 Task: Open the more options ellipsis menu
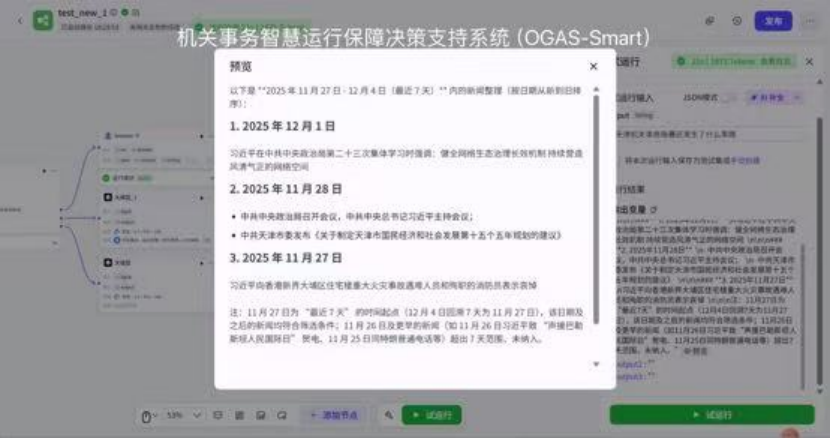point(810,20)
